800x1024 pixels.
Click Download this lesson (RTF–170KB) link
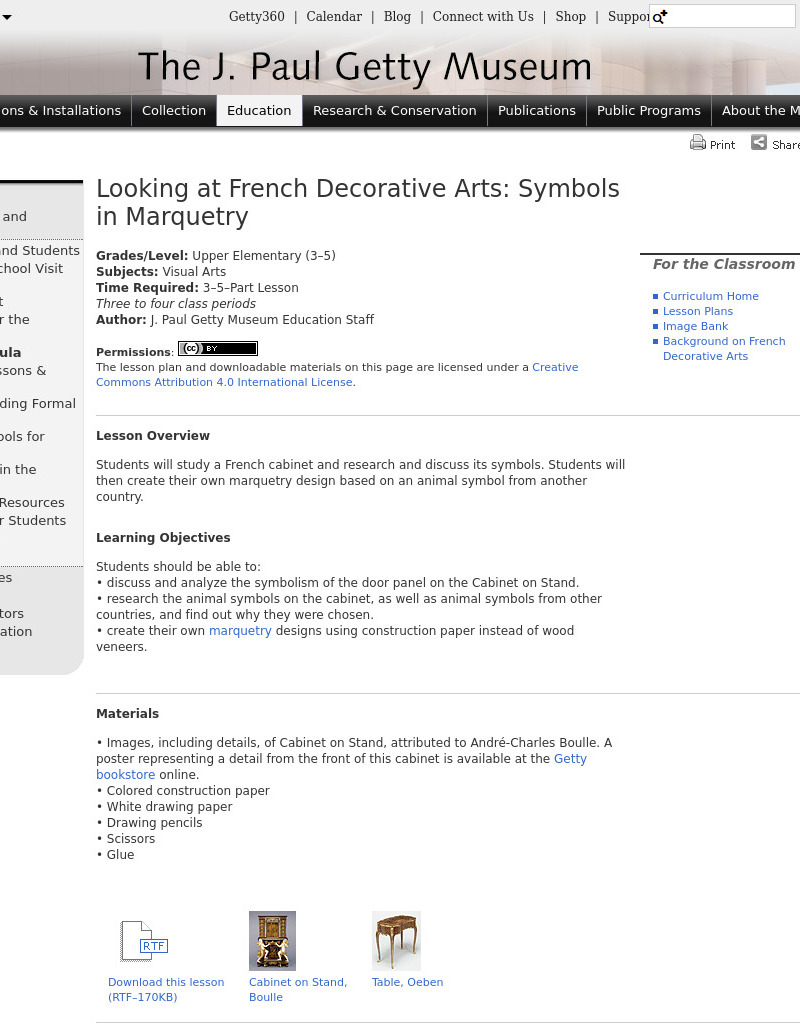coord(166,989)
